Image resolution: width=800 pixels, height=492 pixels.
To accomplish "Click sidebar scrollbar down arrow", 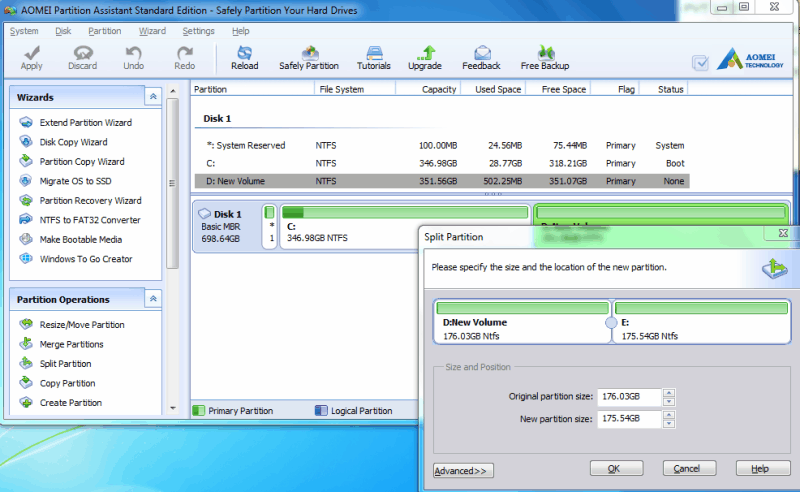I will point(172,408).
